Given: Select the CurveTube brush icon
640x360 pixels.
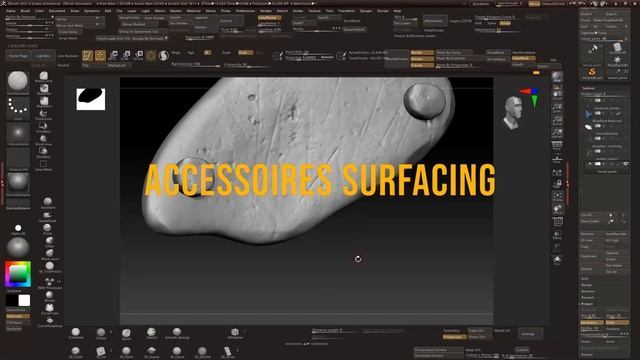Looking at the screenshot, I should 49,309.
